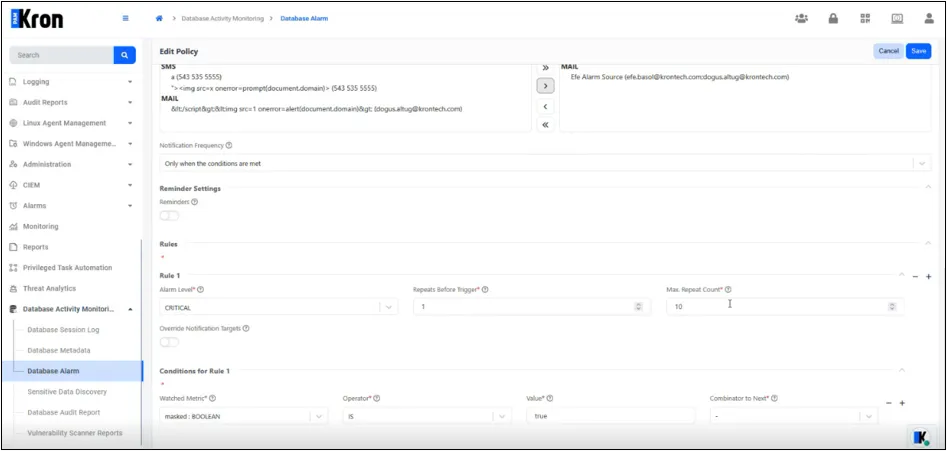
Task: Open the Operator IS dropdown
Action: coord(427,416)
